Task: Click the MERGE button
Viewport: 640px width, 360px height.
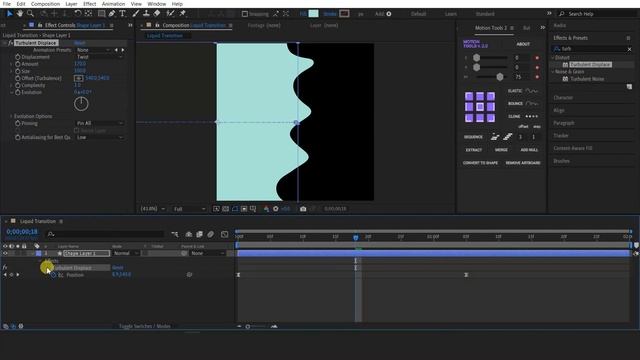Action: (501, 150)
